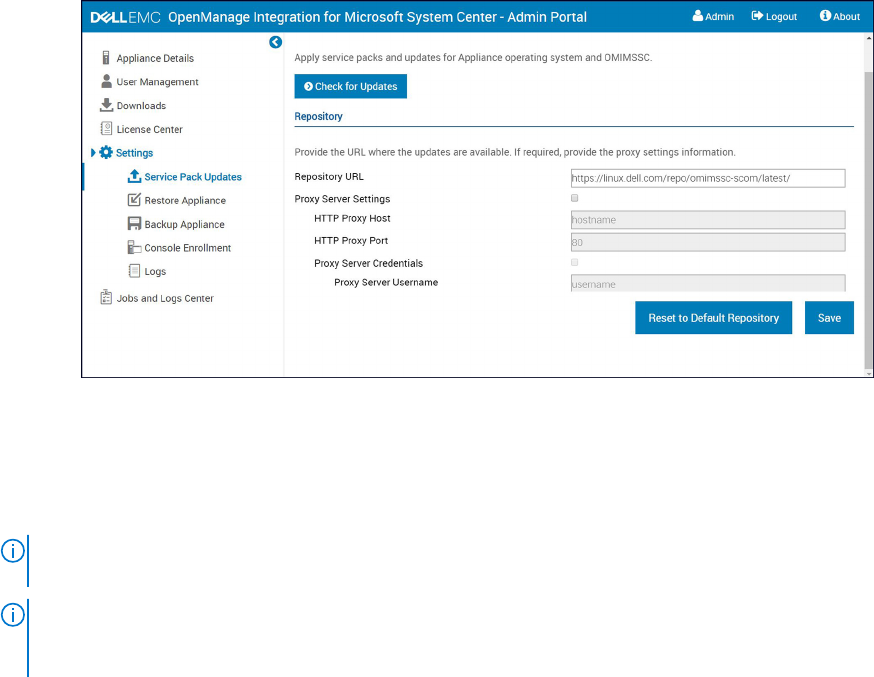This screenshot has width=874, height=677.
Task: Click the Repository URL field
Action: (708, 178)
